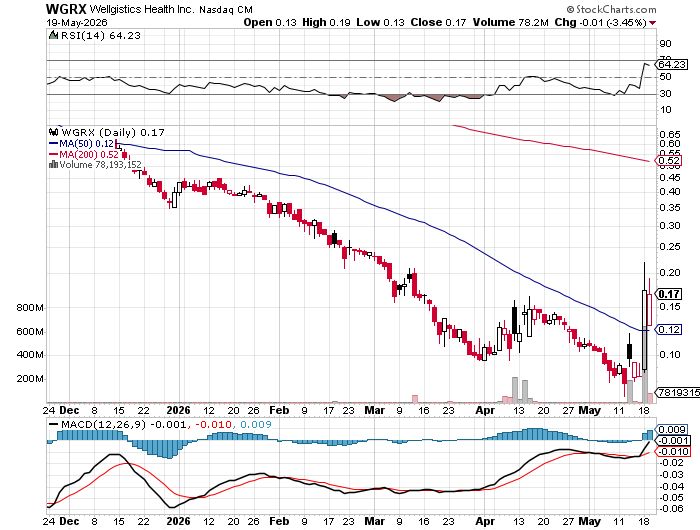
Task: Click the -0.03 MACD axis label
Action: [x=671, y=474]
